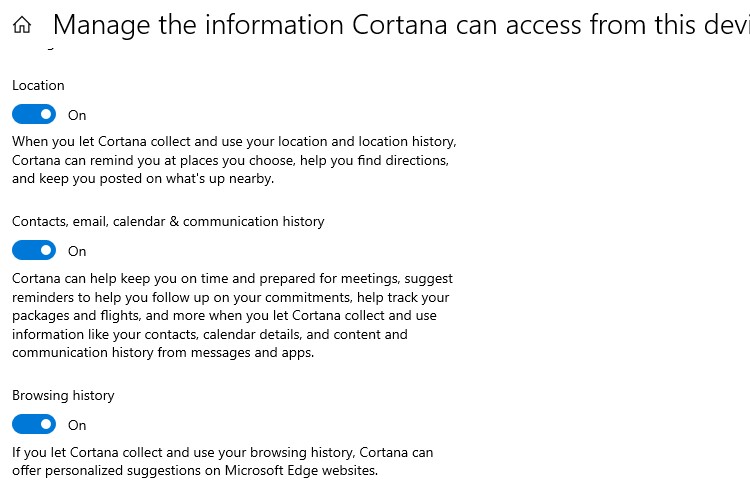Switch off the Browsing history toggle
Image resolution: width=750 pixels, height=504 pixels.
34,425
